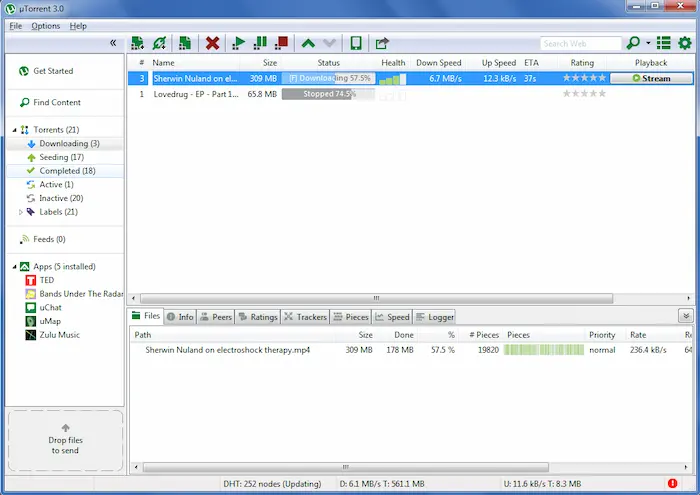Sort by Size column in torrent list

[x=270, y=63]
